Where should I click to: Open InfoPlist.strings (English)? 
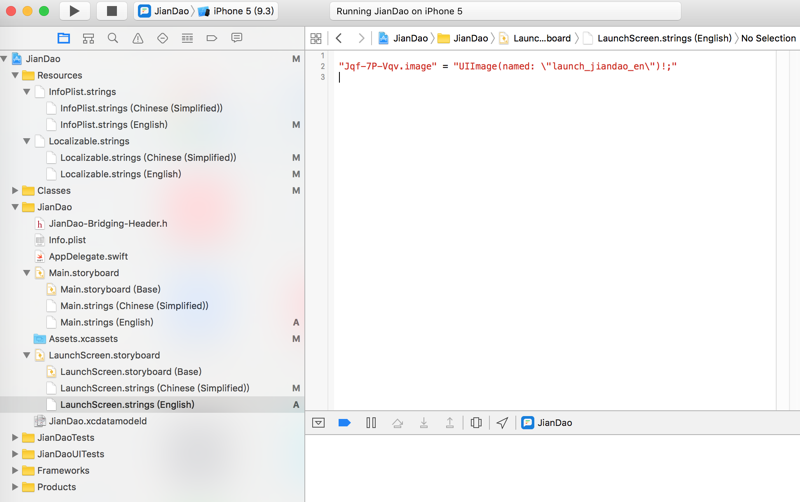point(114,124)
